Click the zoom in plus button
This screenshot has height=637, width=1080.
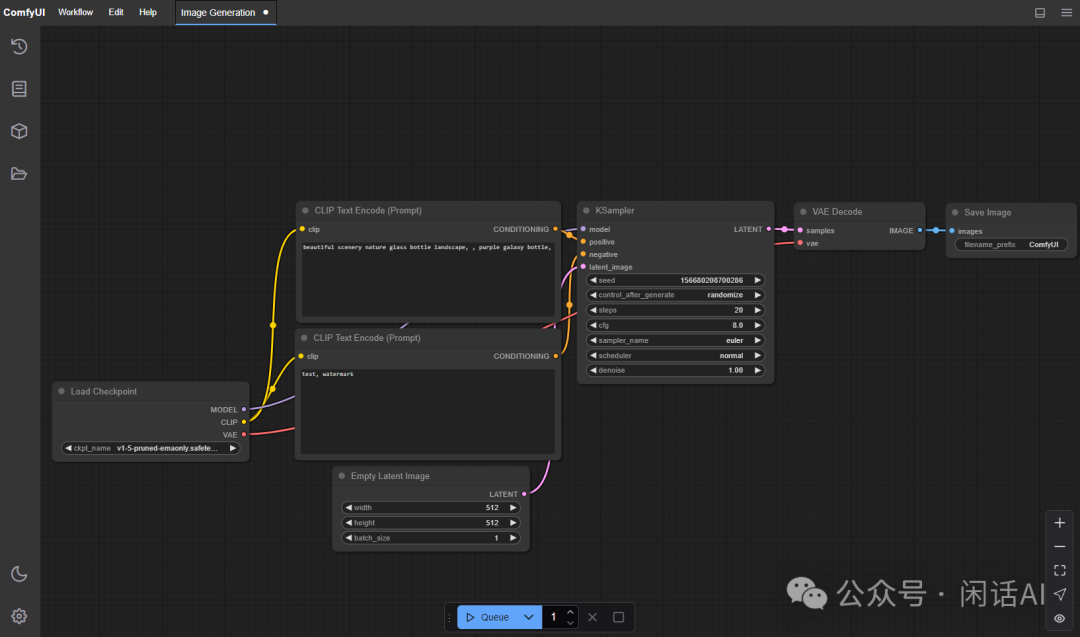1059,523
